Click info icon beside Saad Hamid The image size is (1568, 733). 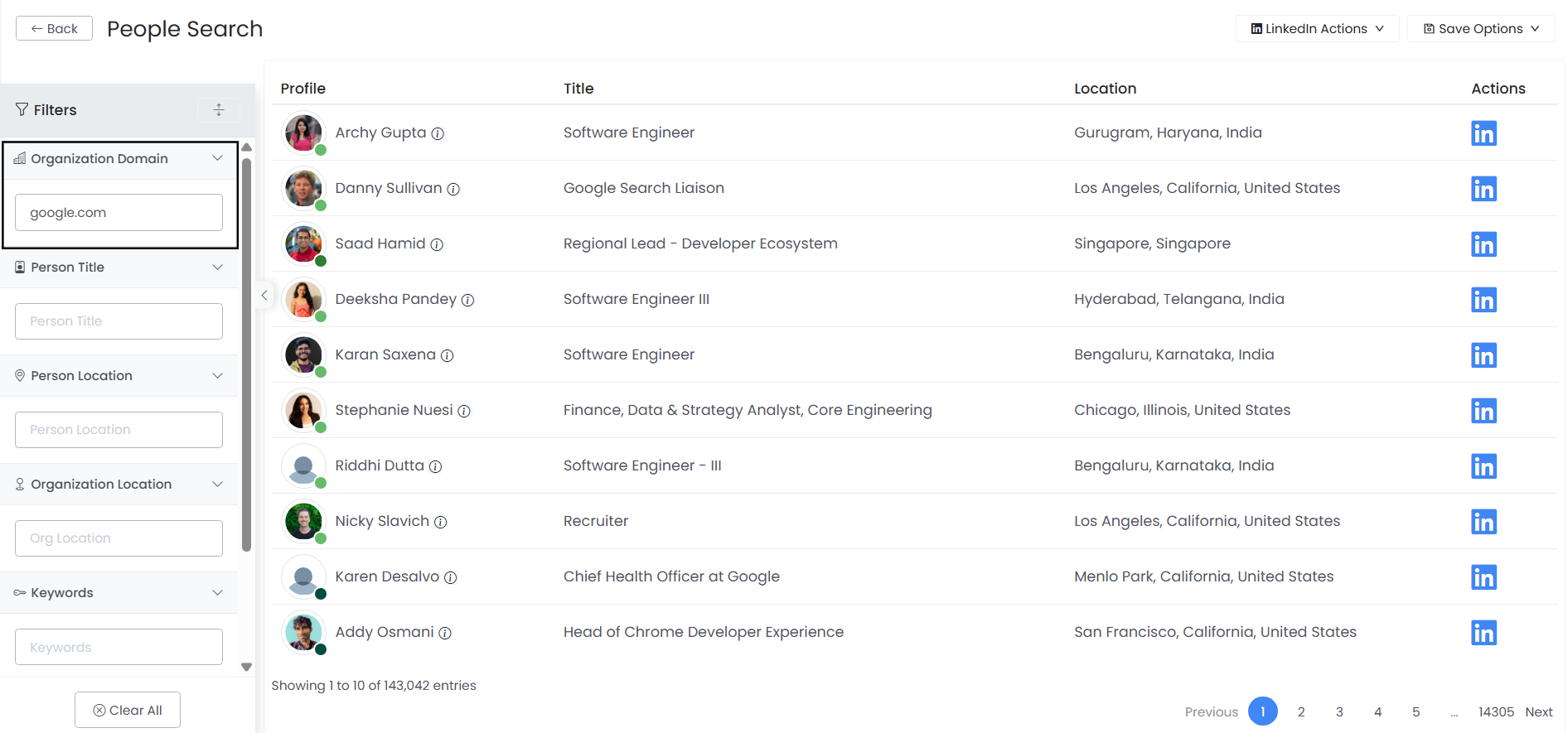pyautogui.click(x=437, y=244)
